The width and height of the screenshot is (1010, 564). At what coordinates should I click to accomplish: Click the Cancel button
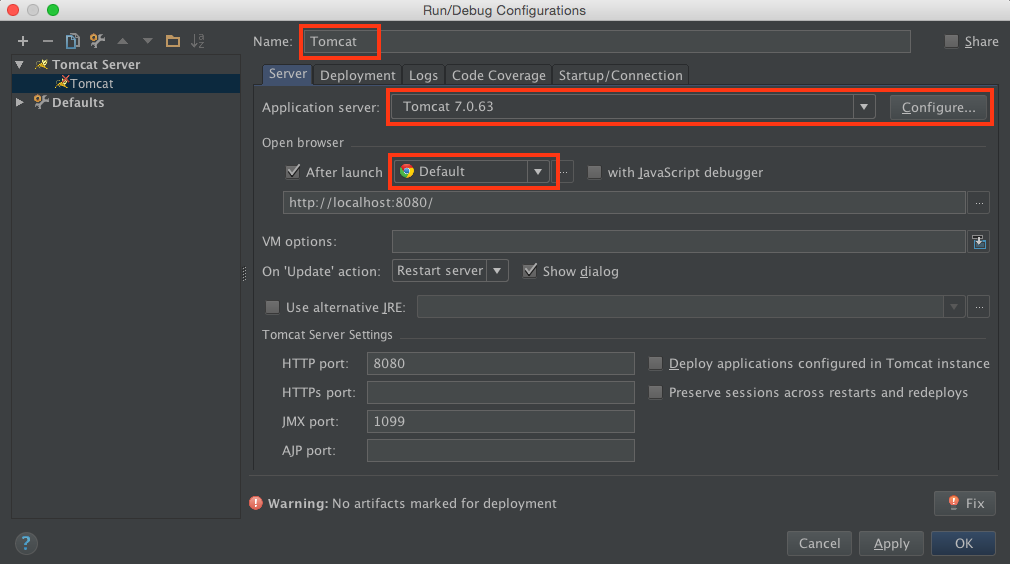tap(819, 543)
